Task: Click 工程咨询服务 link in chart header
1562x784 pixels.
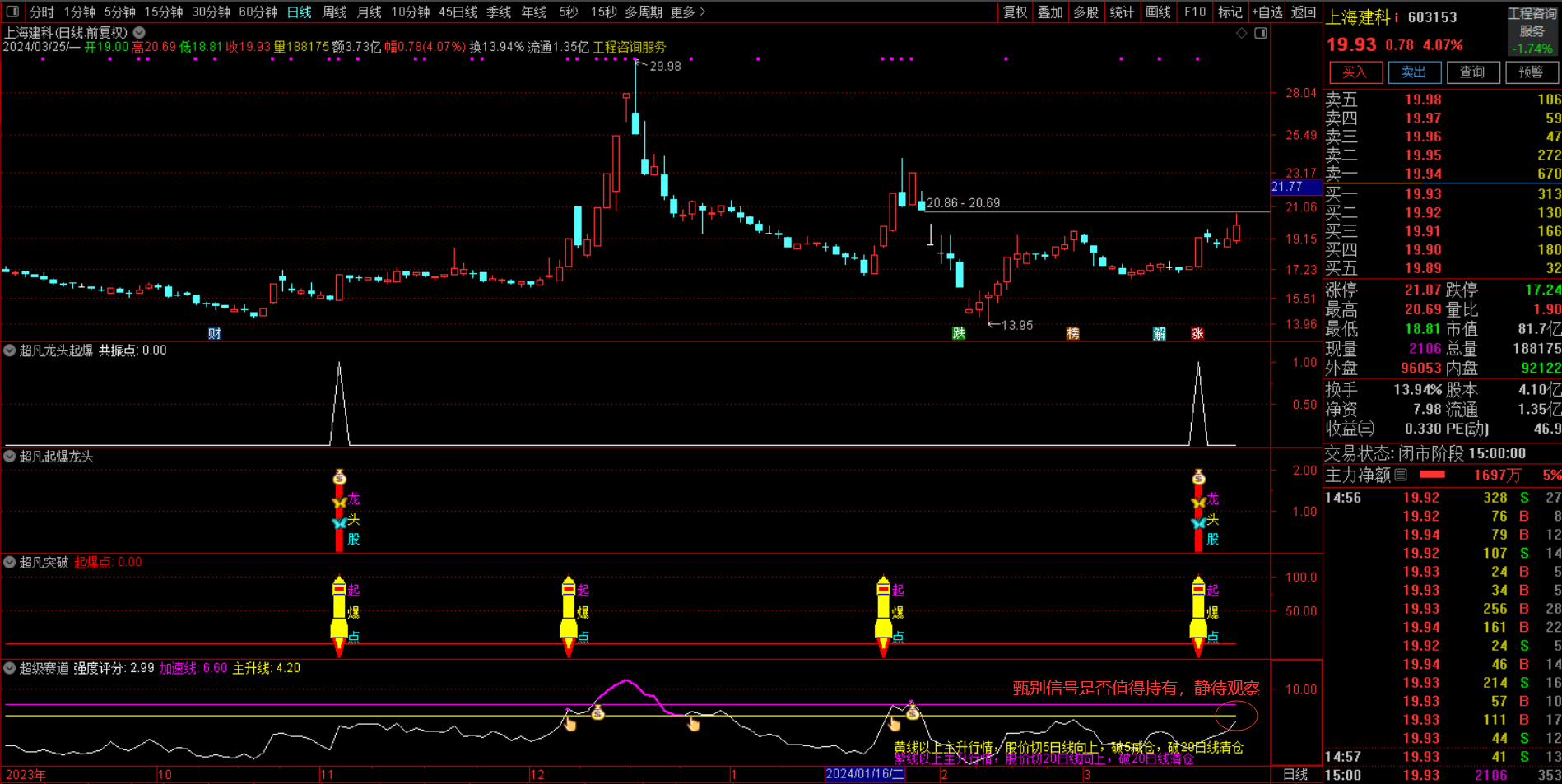Action: click(x=629, y=48)
